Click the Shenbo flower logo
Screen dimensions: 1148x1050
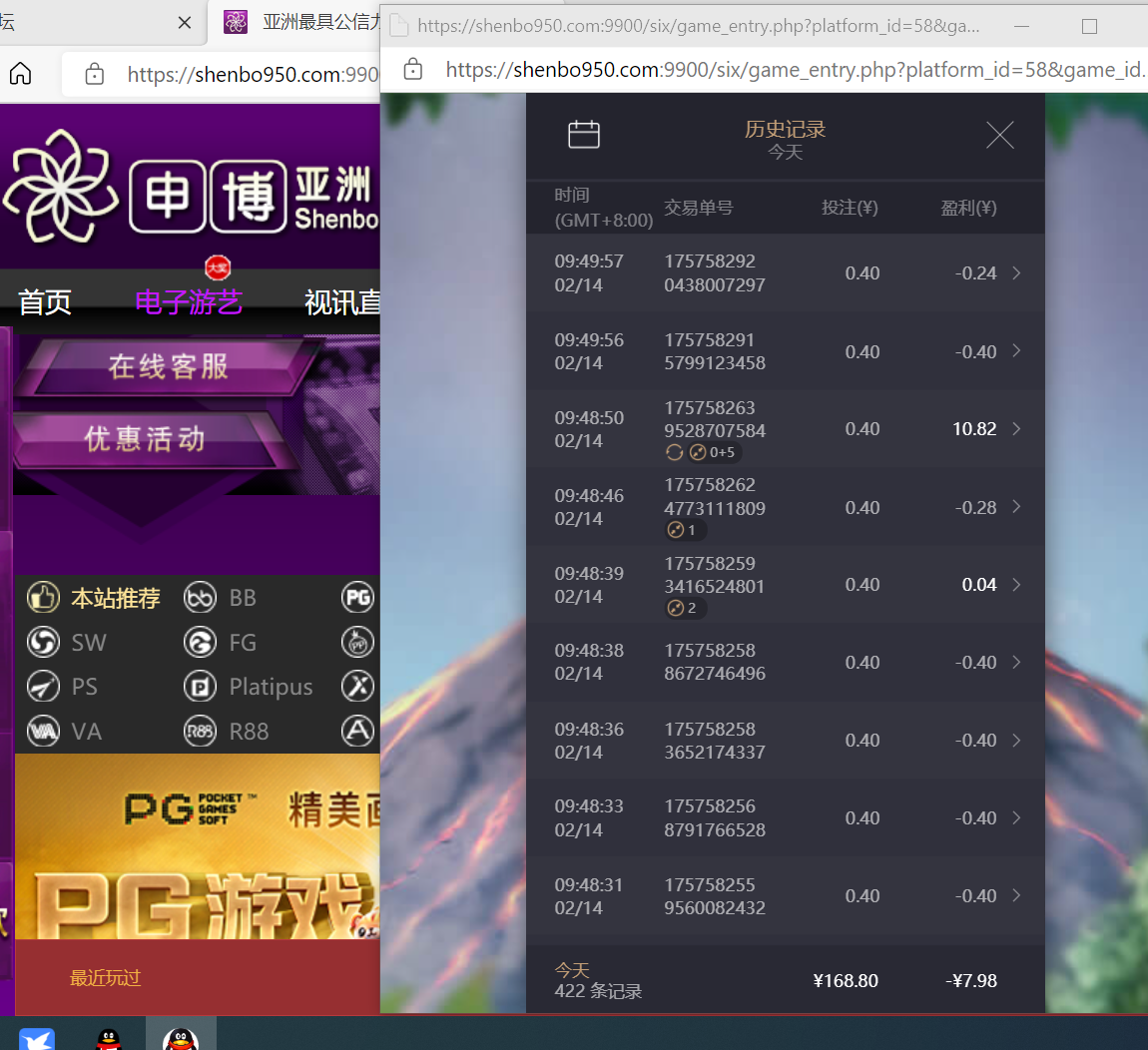coord(59,187)
